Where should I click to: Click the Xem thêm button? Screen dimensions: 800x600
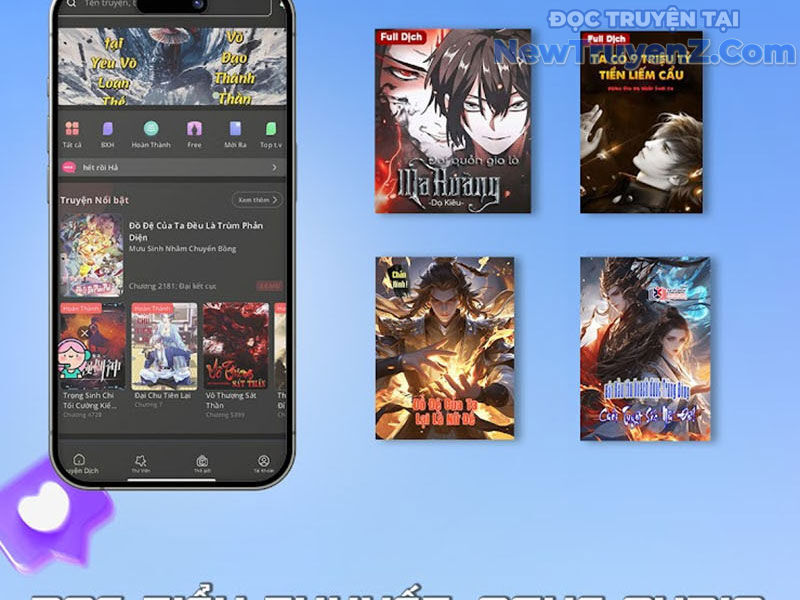point(257,200)
